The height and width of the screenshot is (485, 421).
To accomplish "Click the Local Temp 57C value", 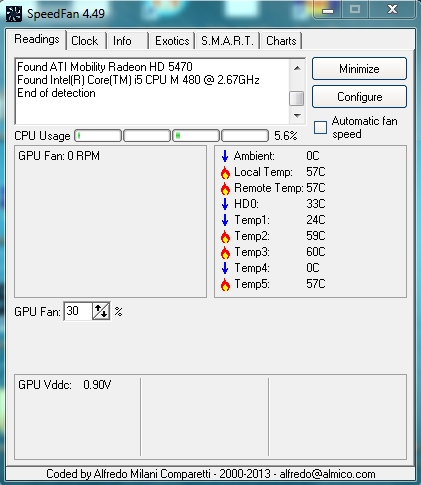I will [316, 172].
